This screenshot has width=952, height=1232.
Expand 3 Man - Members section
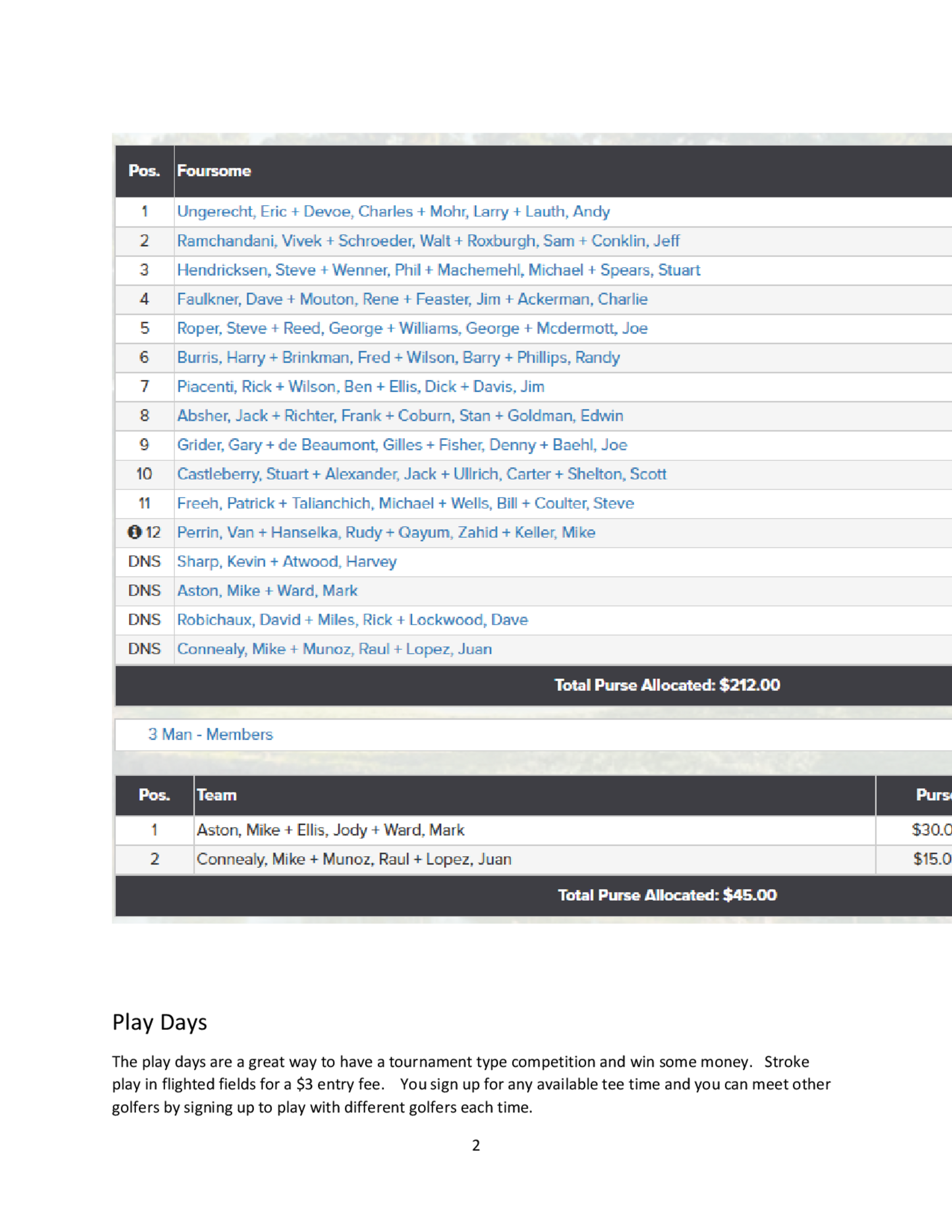point(210,735)
